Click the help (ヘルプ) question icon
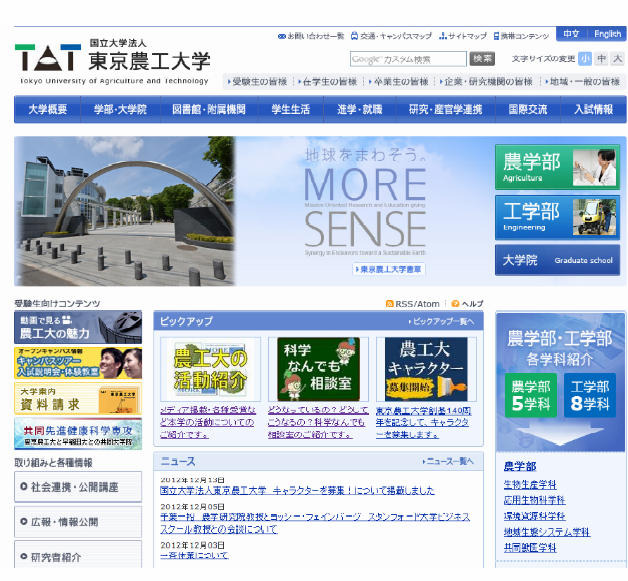Image resolution: width=628 pixels, height=581 pixels. pyautogui.click(x=455, y=304)
